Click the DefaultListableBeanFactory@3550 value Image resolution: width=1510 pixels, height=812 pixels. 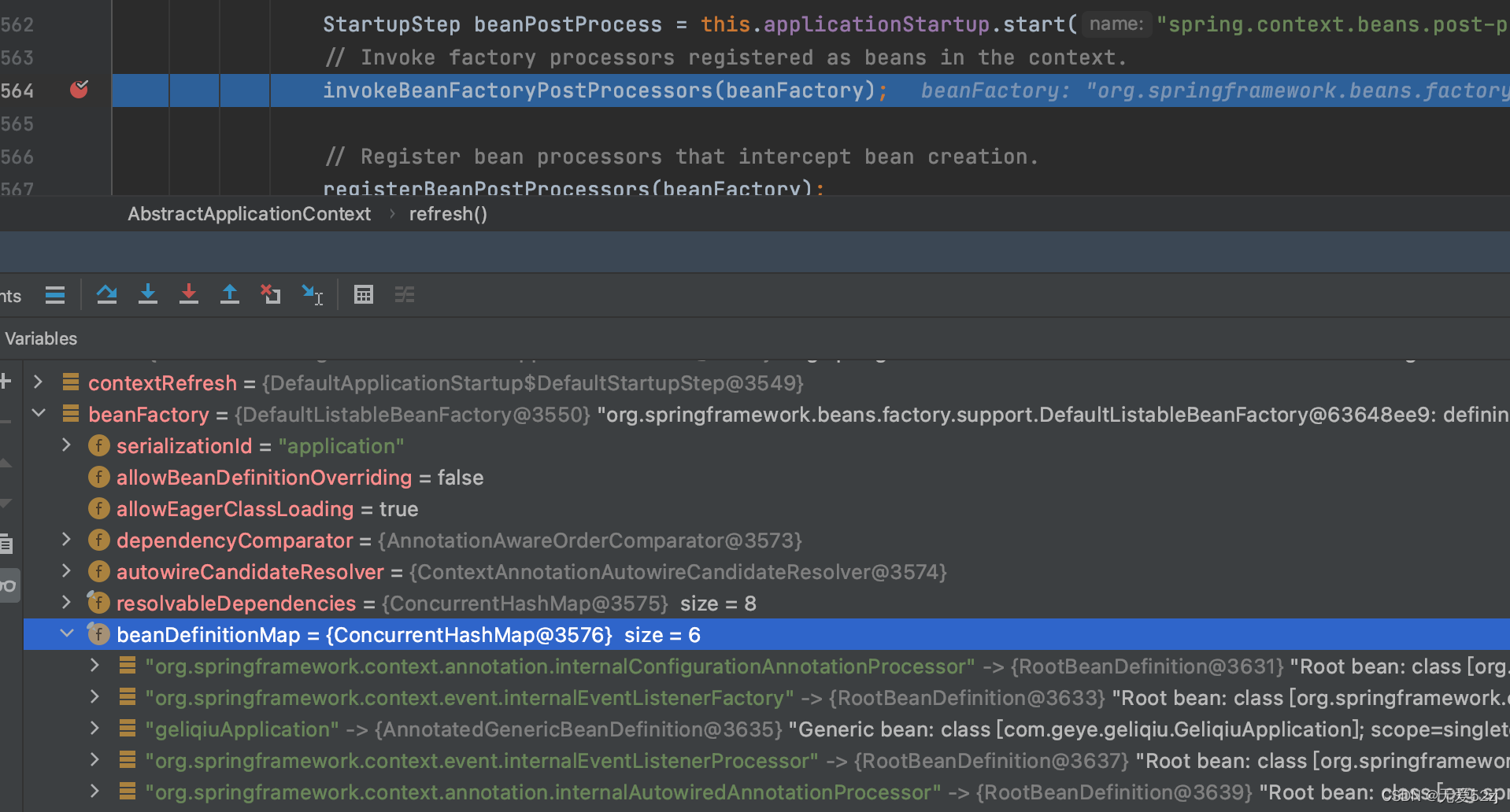413,415
